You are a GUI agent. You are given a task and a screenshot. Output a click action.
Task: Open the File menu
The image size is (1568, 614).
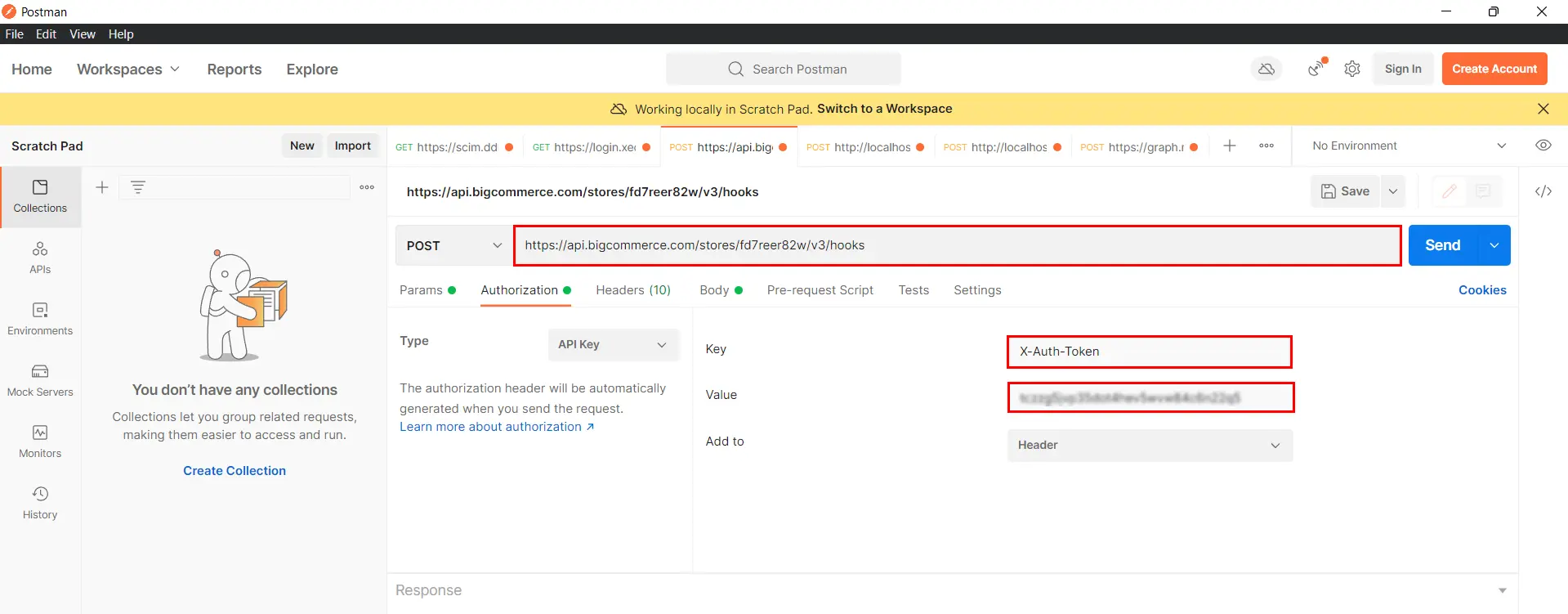(15, 34)
